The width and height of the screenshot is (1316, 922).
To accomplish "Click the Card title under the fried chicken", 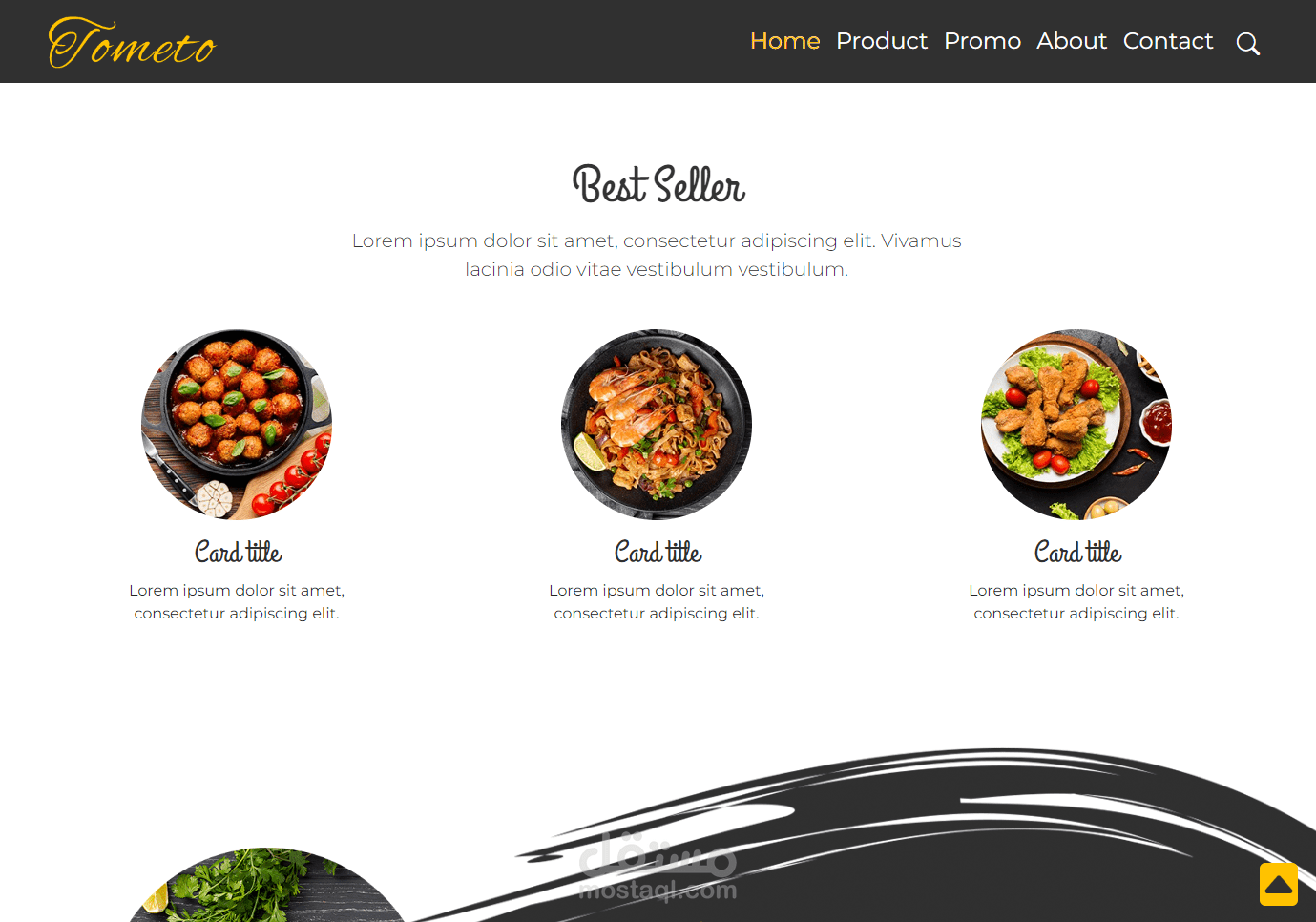I will tap(1077, 552).
